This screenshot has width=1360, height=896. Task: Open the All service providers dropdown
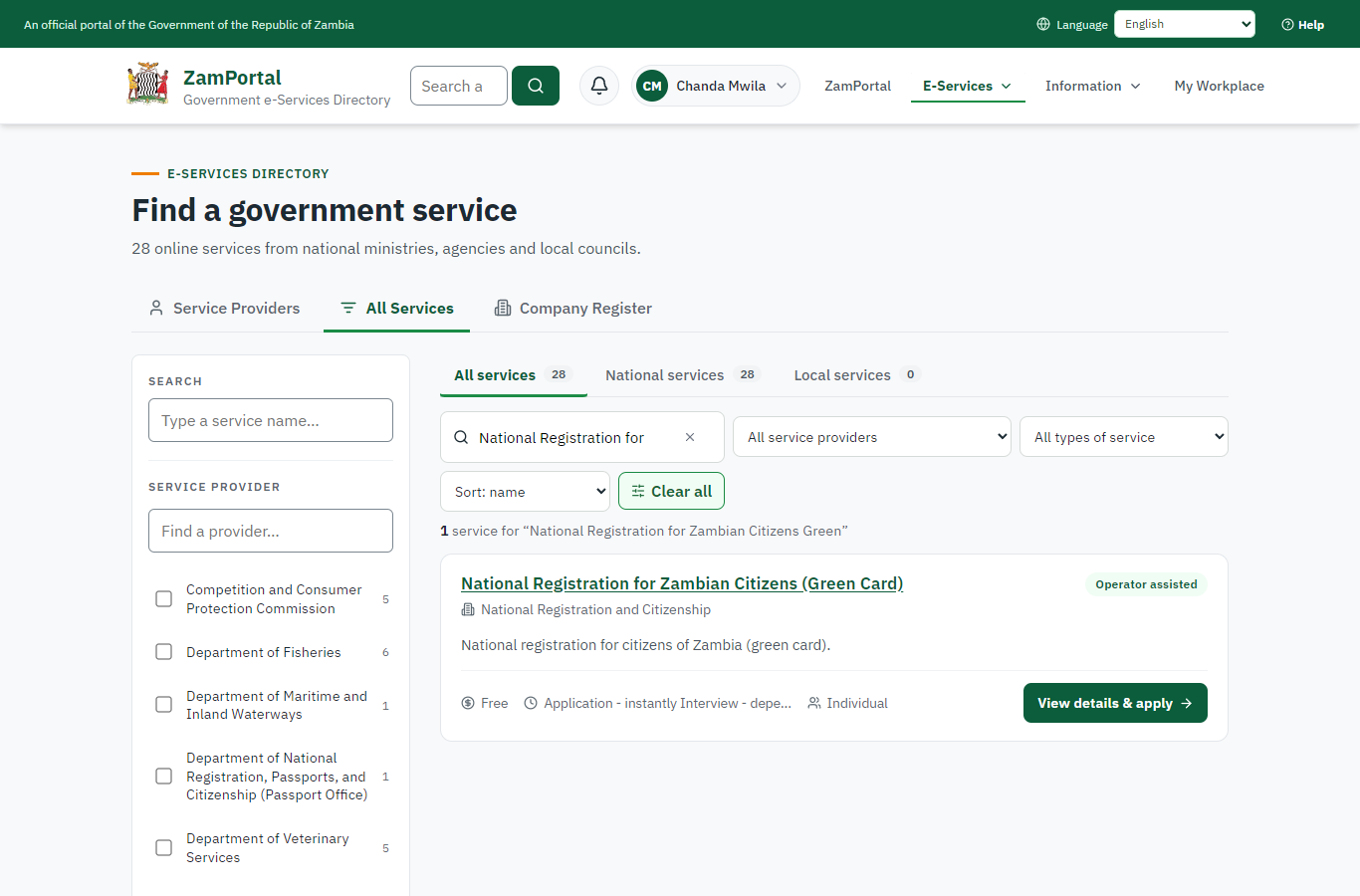click(872, 437)
